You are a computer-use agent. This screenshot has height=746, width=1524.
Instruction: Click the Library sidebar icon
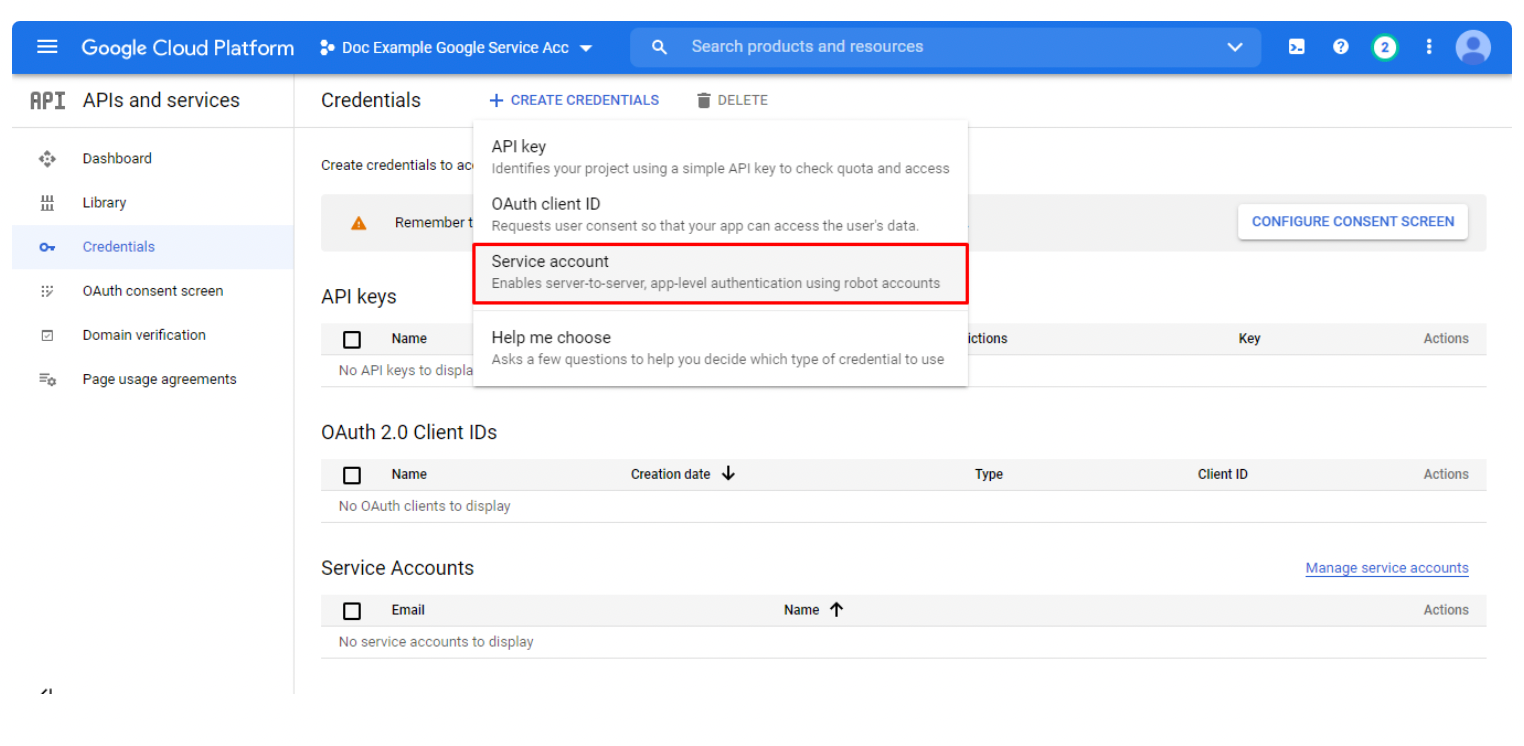coord(47,203)
